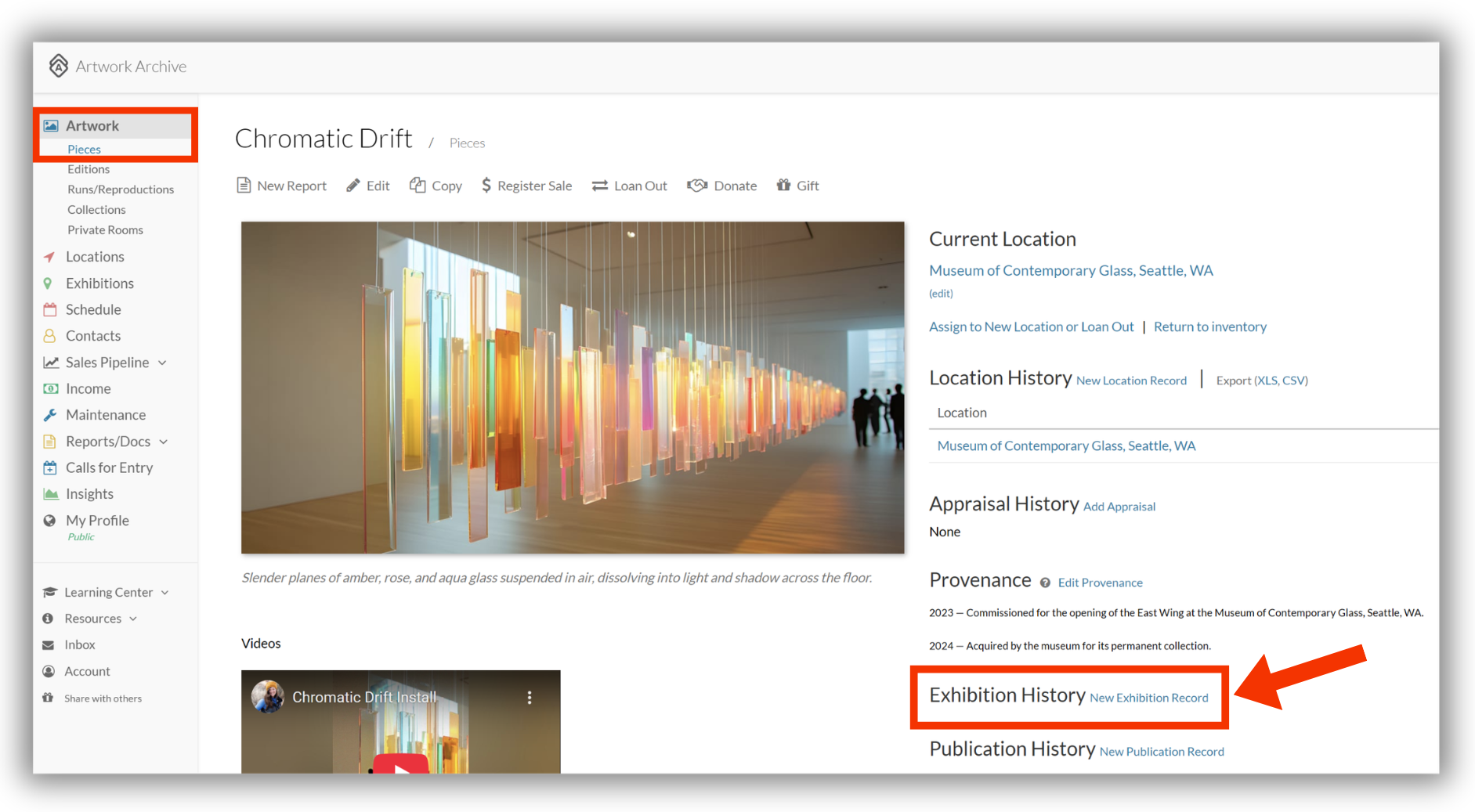Click the Register Sale dollar icon
This screenshot has height=812, width=1475.
(486, 186)
